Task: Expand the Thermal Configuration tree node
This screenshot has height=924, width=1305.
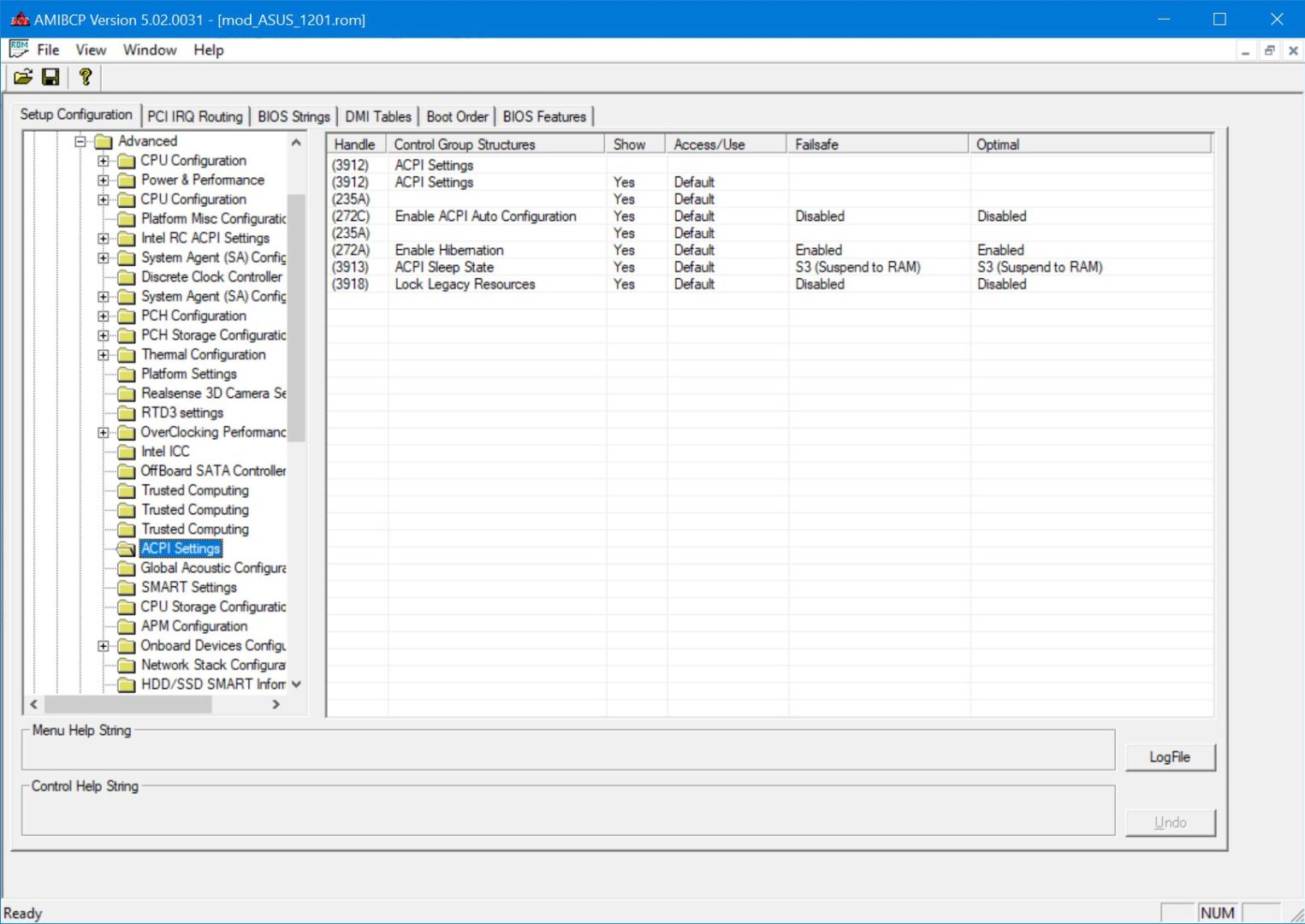Action: tap(104, 355)
